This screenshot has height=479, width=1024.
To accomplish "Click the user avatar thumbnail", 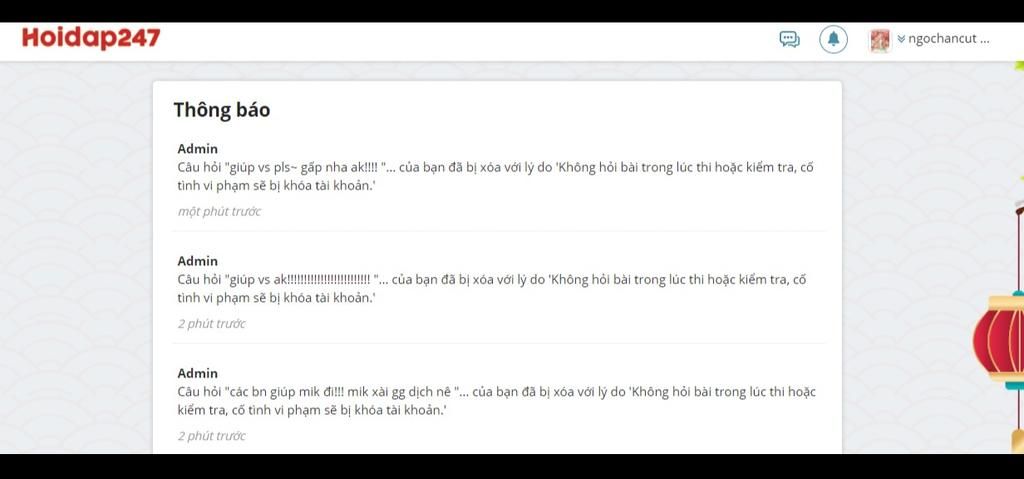I will pyautogui.click(x=880, y=41).
